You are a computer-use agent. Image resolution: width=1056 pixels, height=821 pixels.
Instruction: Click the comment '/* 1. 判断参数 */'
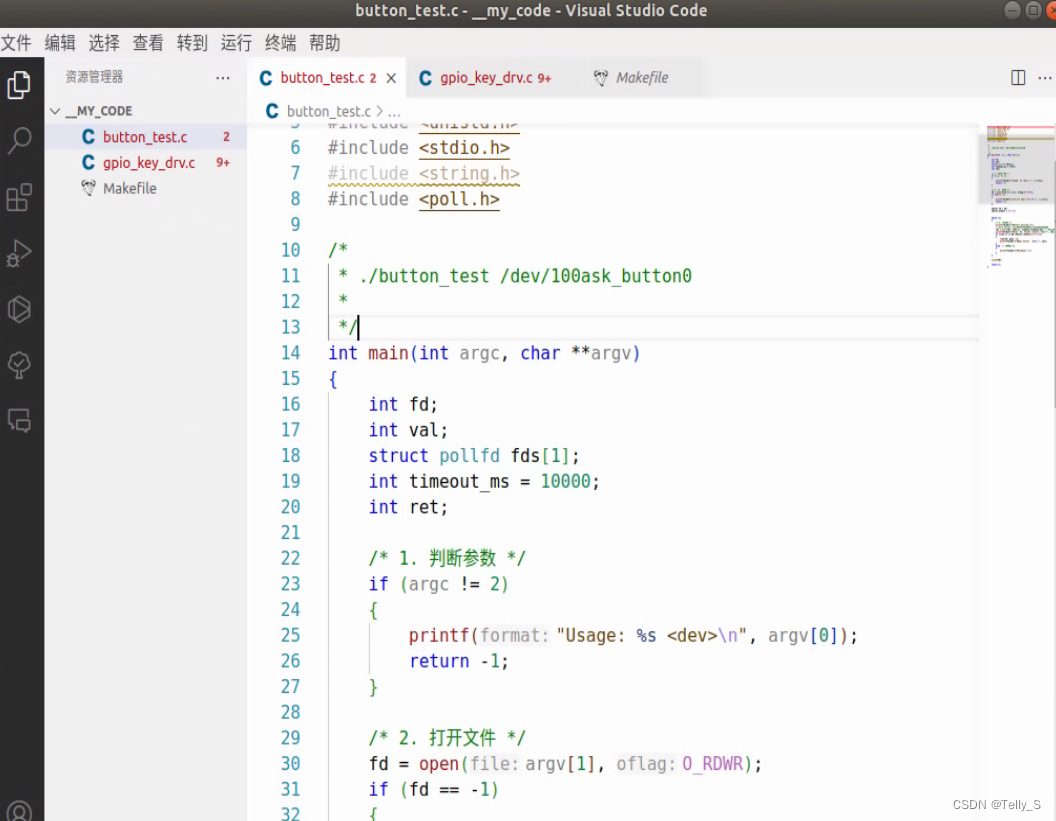coord(447,558)
